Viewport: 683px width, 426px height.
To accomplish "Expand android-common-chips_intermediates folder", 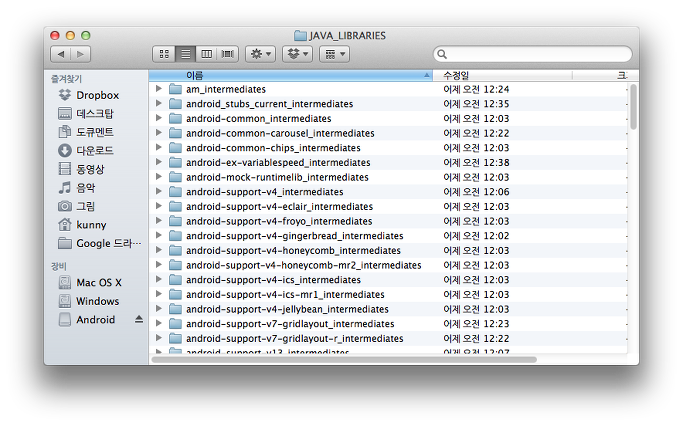I will [159, 148].
